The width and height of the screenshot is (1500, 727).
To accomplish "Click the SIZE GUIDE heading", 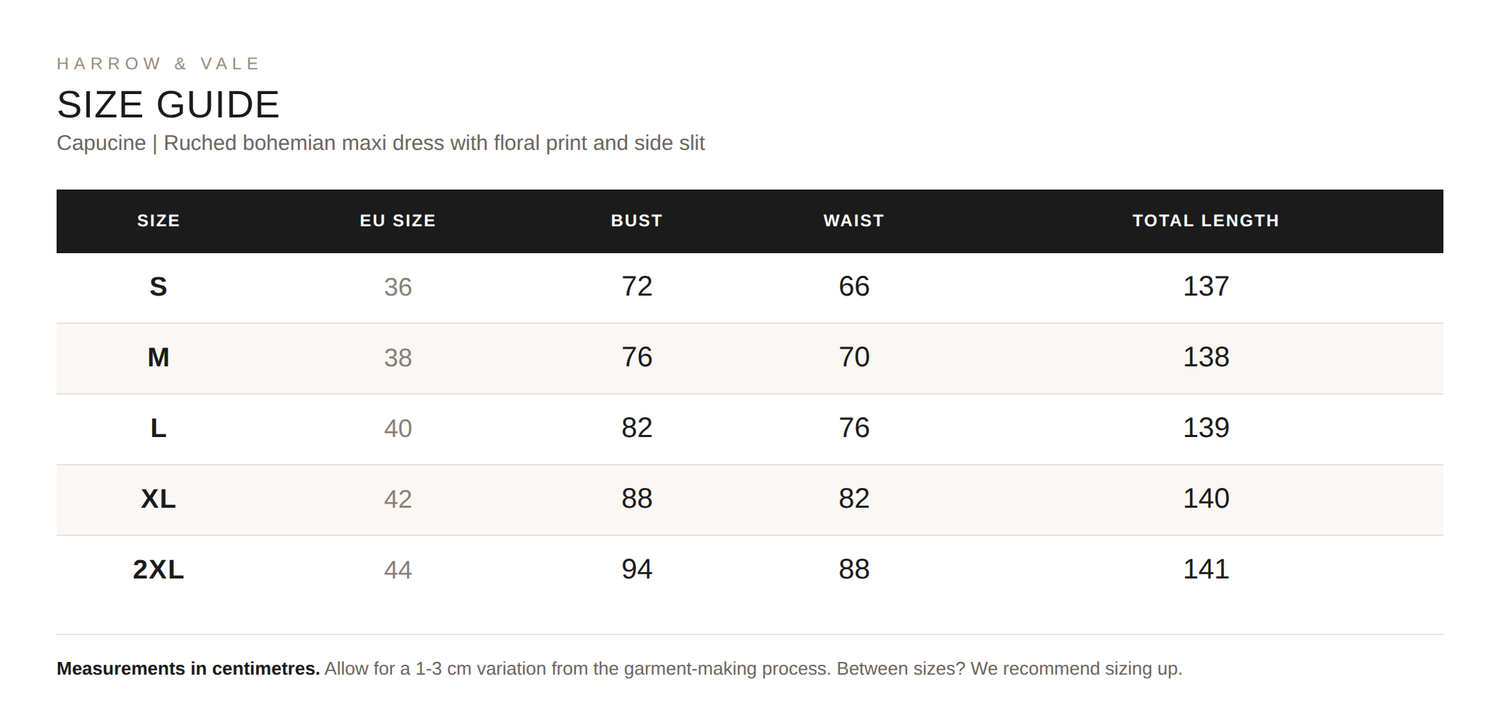I will [168, 105].
